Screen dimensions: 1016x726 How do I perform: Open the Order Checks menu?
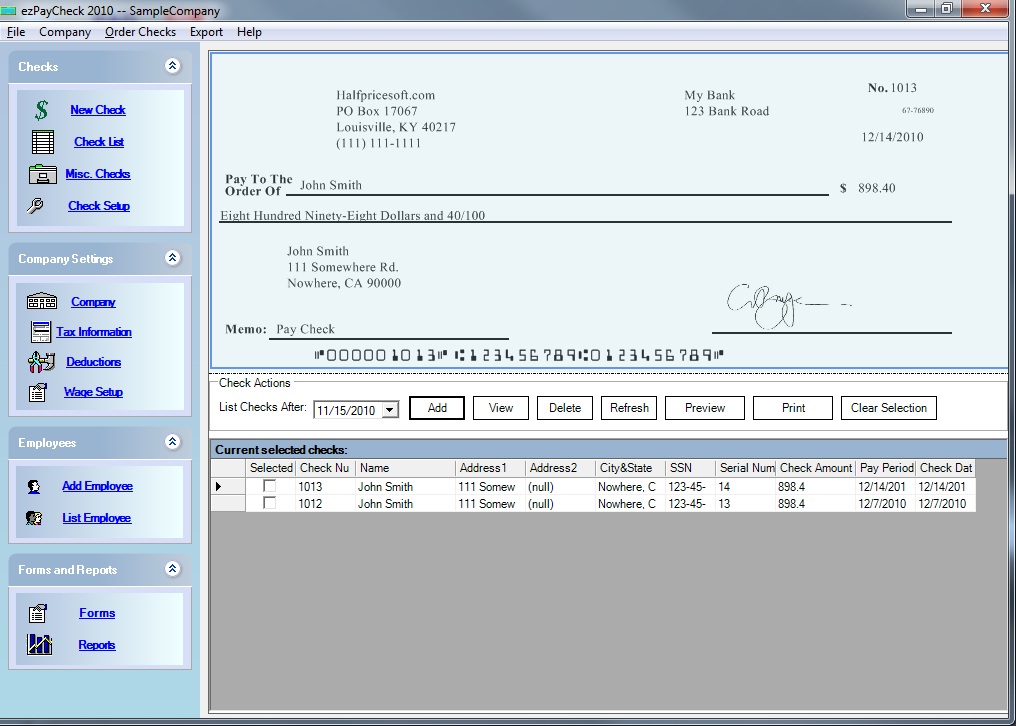[141, 32]
